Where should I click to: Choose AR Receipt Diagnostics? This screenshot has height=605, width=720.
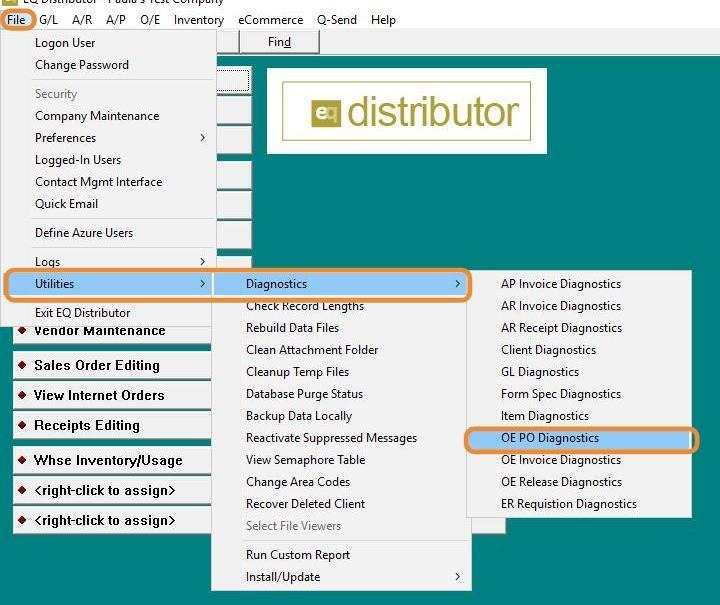[x=579, y=328]
